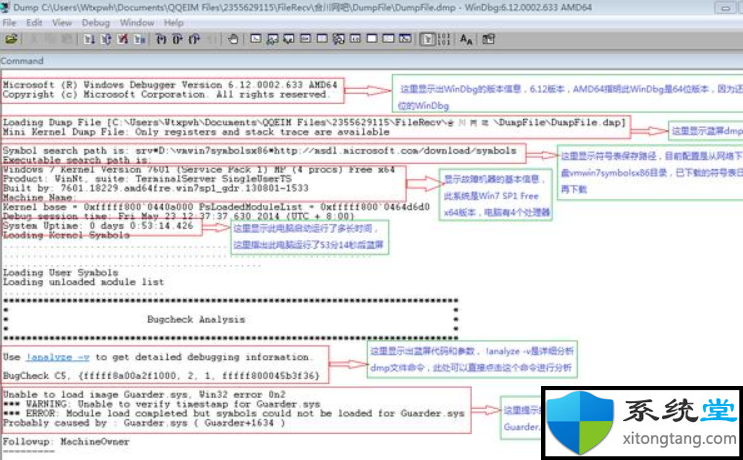
Task: Click the 'Mini Kernel Dump File' line
Action: (x=196, y=132)
